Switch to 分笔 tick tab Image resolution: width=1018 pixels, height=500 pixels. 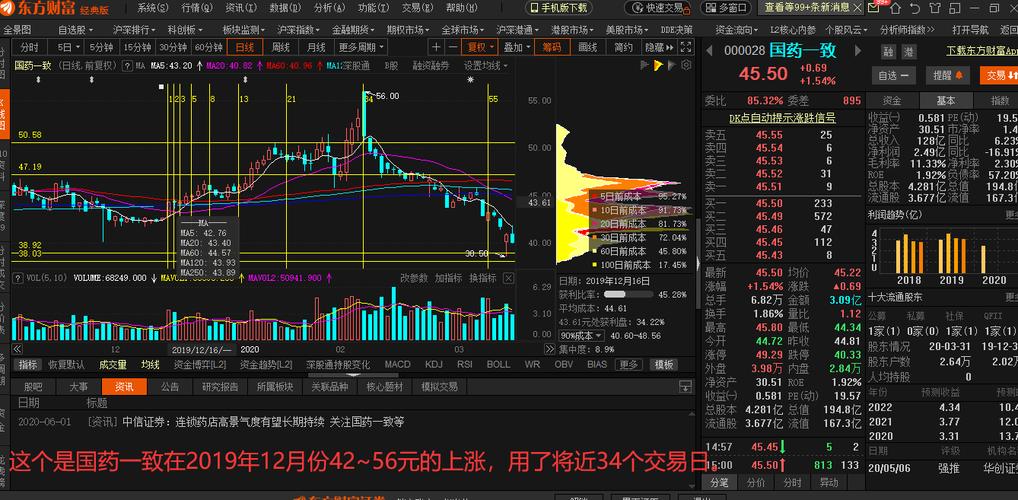[719, 482]
